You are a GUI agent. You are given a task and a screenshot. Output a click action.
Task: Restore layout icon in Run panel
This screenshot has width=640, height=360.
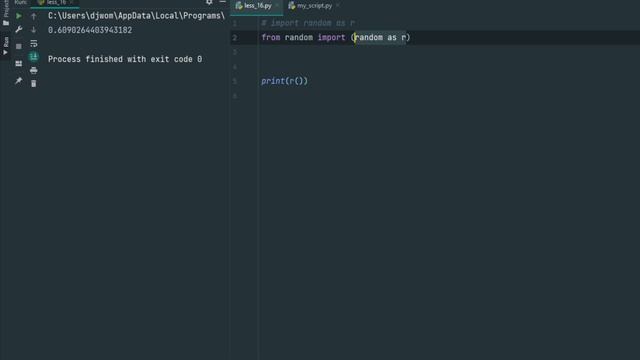point(19,64)
